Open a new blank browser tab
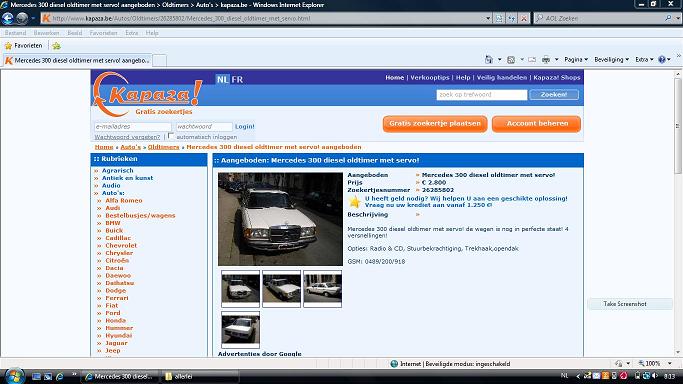 tap(159, 61)
